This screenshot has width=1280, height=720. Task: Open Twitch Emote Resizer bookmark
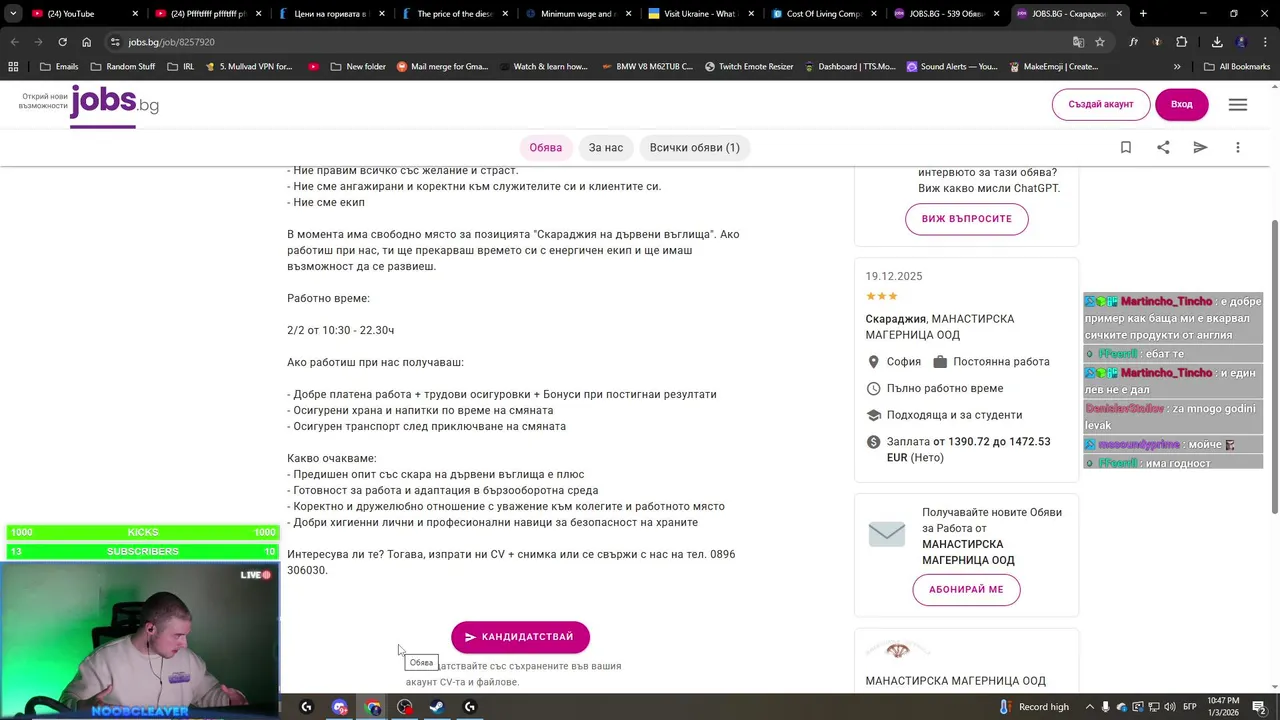[748, 67]
